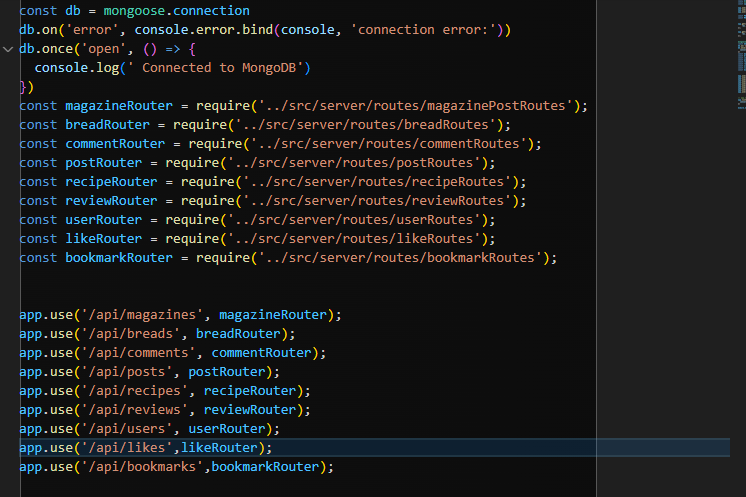Image resolution: width=746 pixels, height=497 pixels.
Task: Click the '../src/server/routes/likeRoutes' path string
Action: tap(354, 239)
